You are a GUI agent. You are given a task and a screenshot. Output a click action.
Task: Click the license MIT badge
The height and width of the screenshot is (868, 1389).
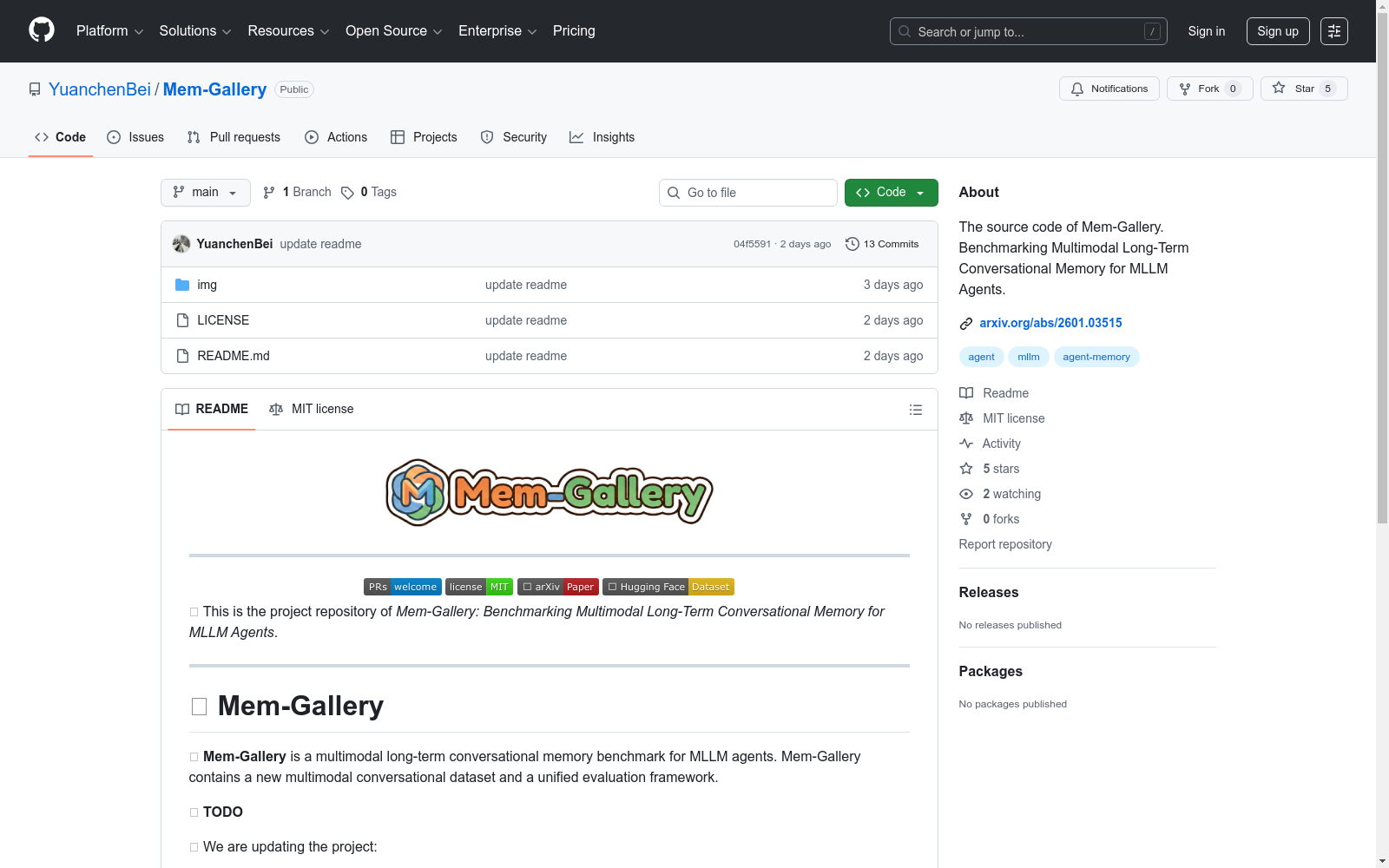(x=479, y=587)
